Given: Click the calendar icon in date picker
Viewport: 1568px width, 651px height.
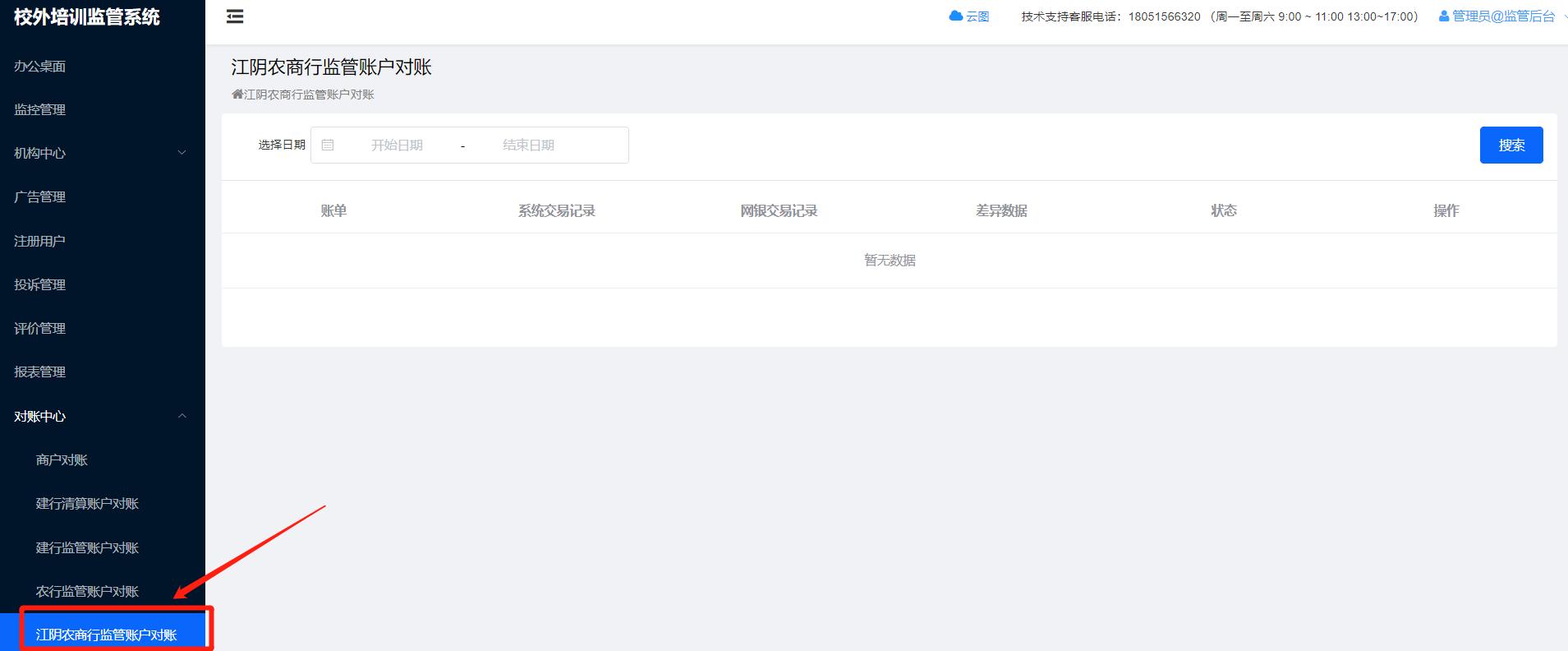Looking at the screenshot, I should [328, 145].
